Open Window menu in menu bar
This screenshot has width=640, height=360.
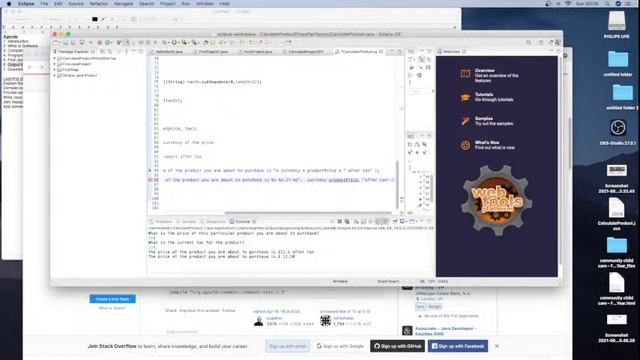point(205,4)
